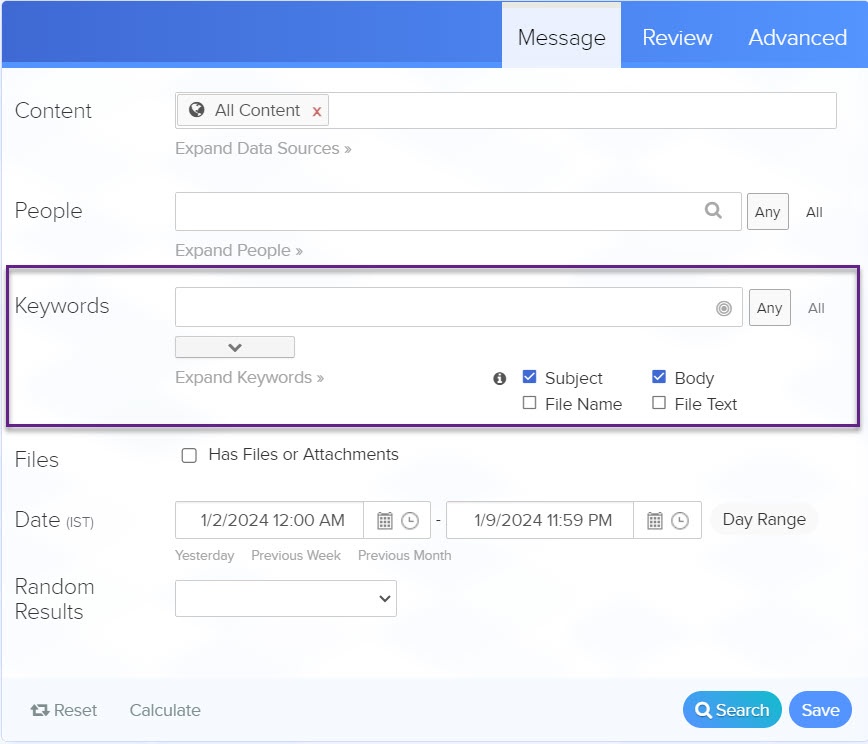Expand Data Sources options
This screenshot has width=868, height=744.
pyautogui.click(x=262, y=148)
